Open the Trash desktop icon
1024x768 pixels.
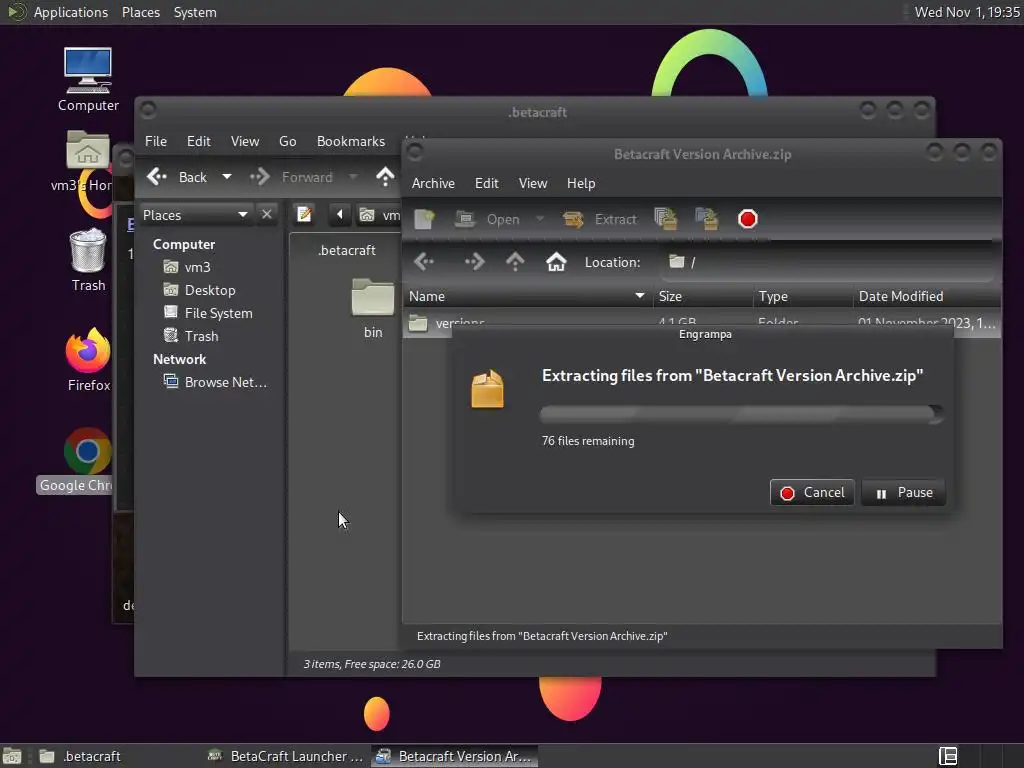(88, 259)
